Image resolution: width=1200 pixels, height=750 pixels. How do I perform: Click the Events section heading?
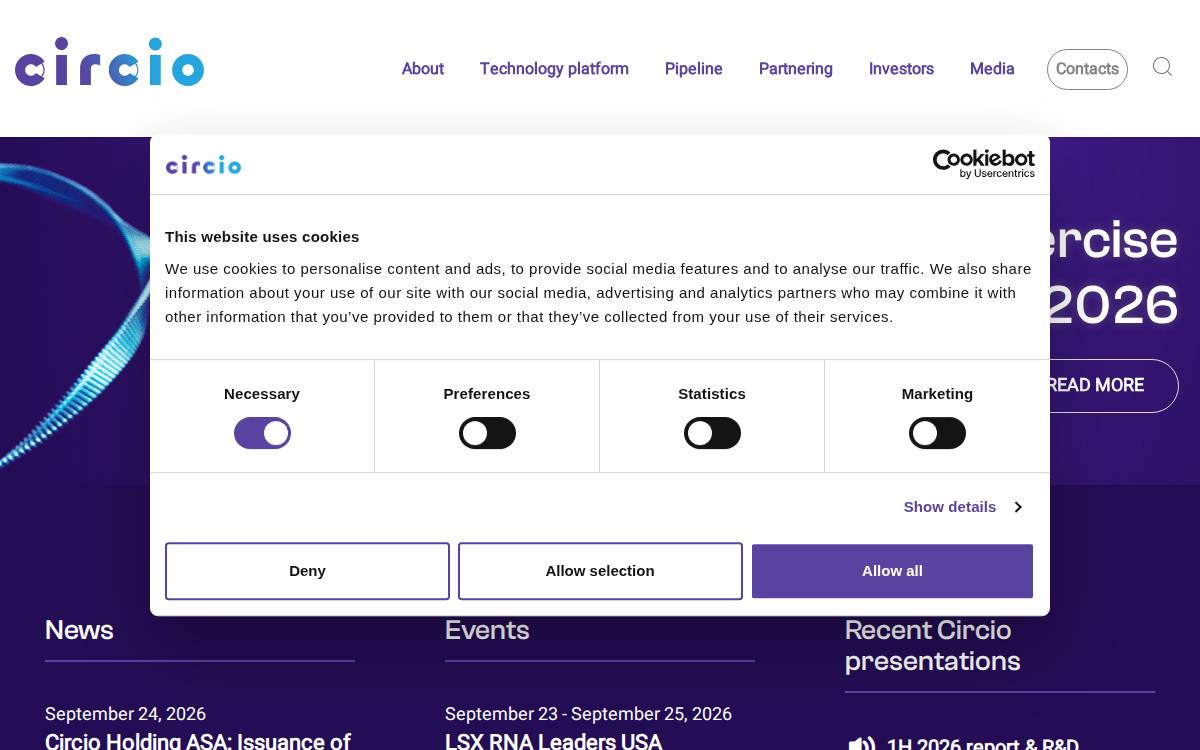coord(487,630)
